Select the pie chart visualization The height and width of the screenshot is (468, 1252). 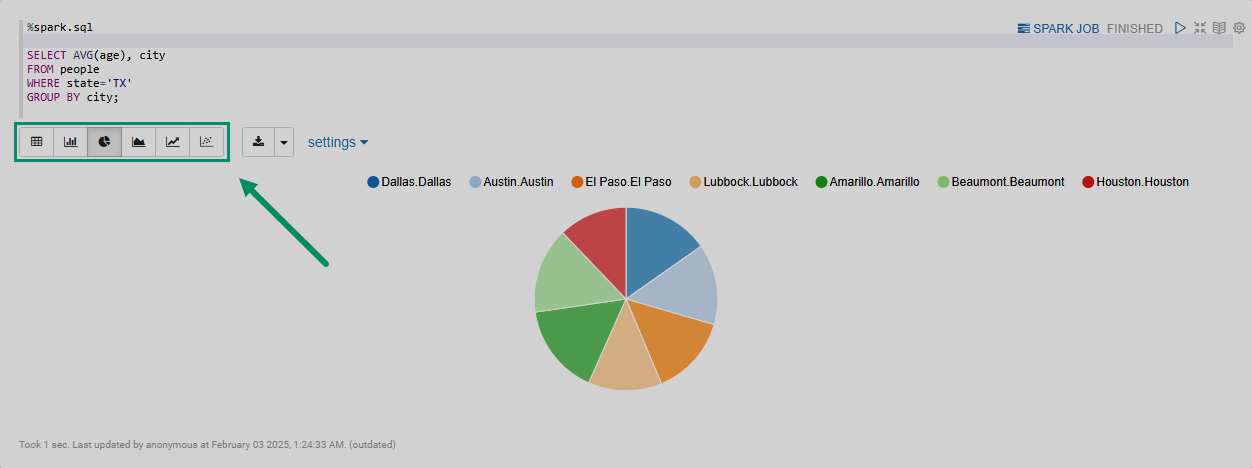[x=105, y=142]
